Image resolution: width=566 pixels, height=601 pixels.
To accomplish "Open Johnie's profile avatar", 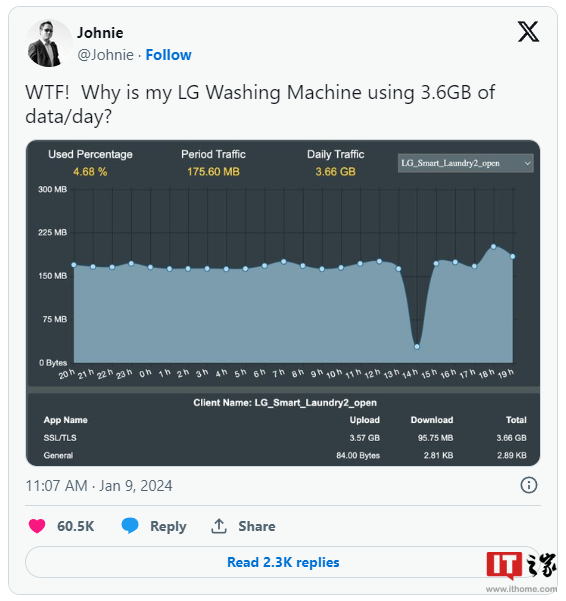I will click(49, 43).
